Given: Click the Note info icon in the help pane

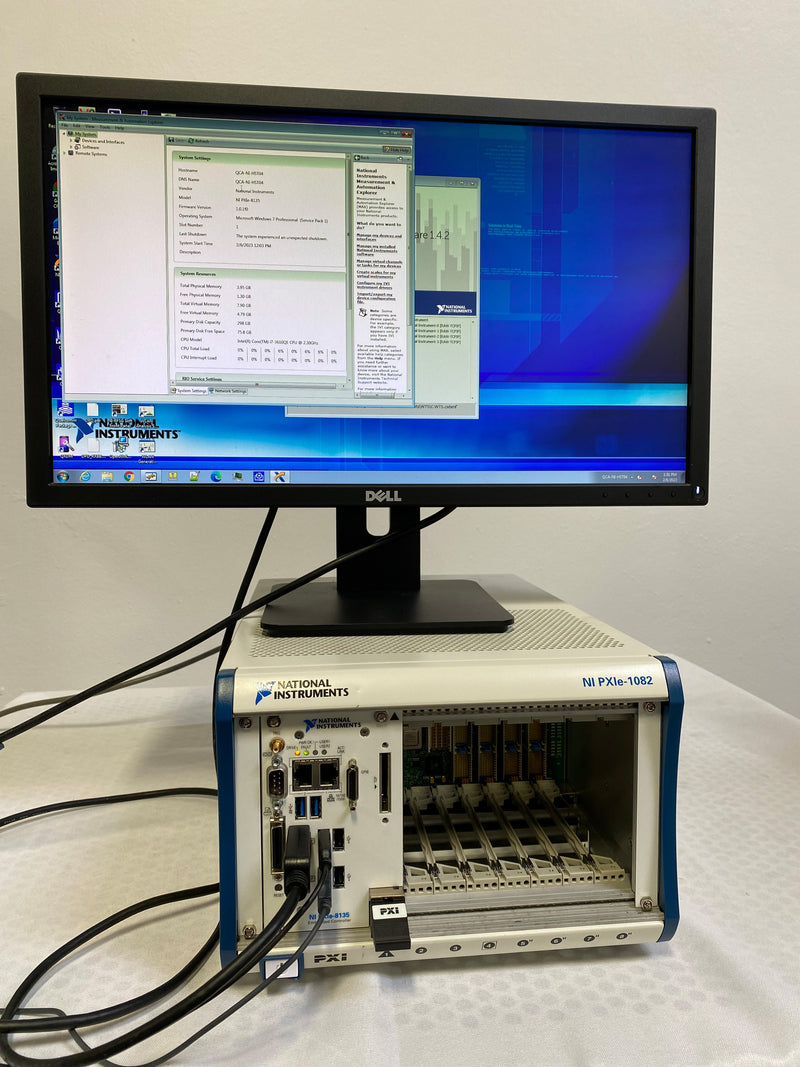Looking at the screenshot, I should (361, 312).
